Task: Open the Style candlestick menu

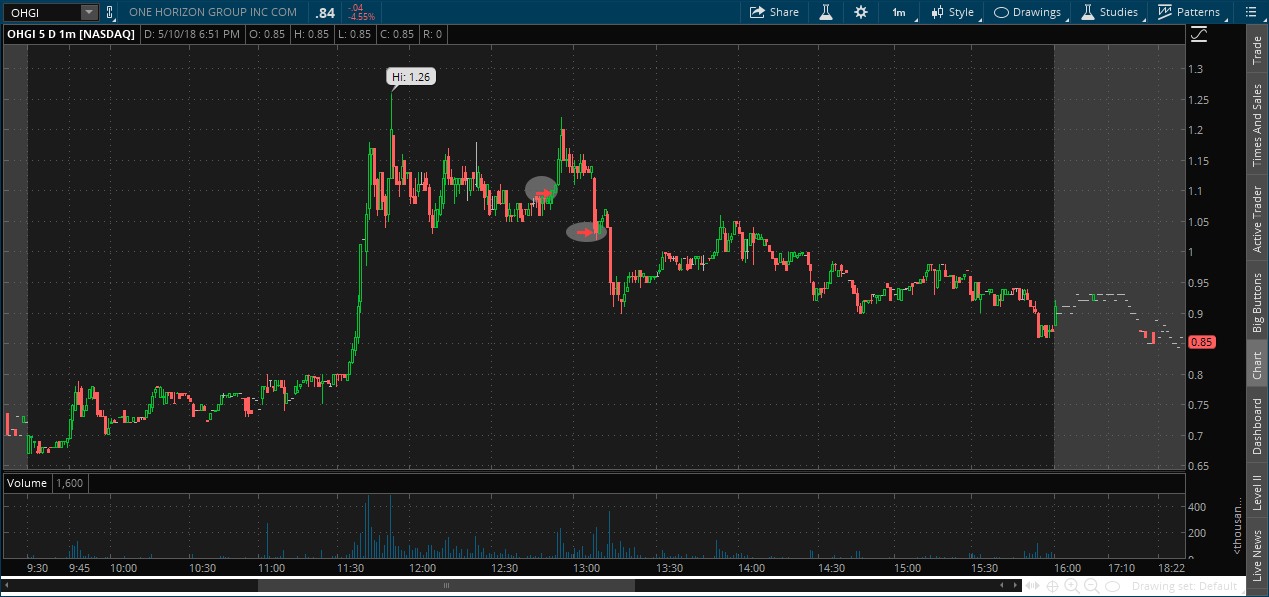Action: pyautogui.click(x=951, y=12)
